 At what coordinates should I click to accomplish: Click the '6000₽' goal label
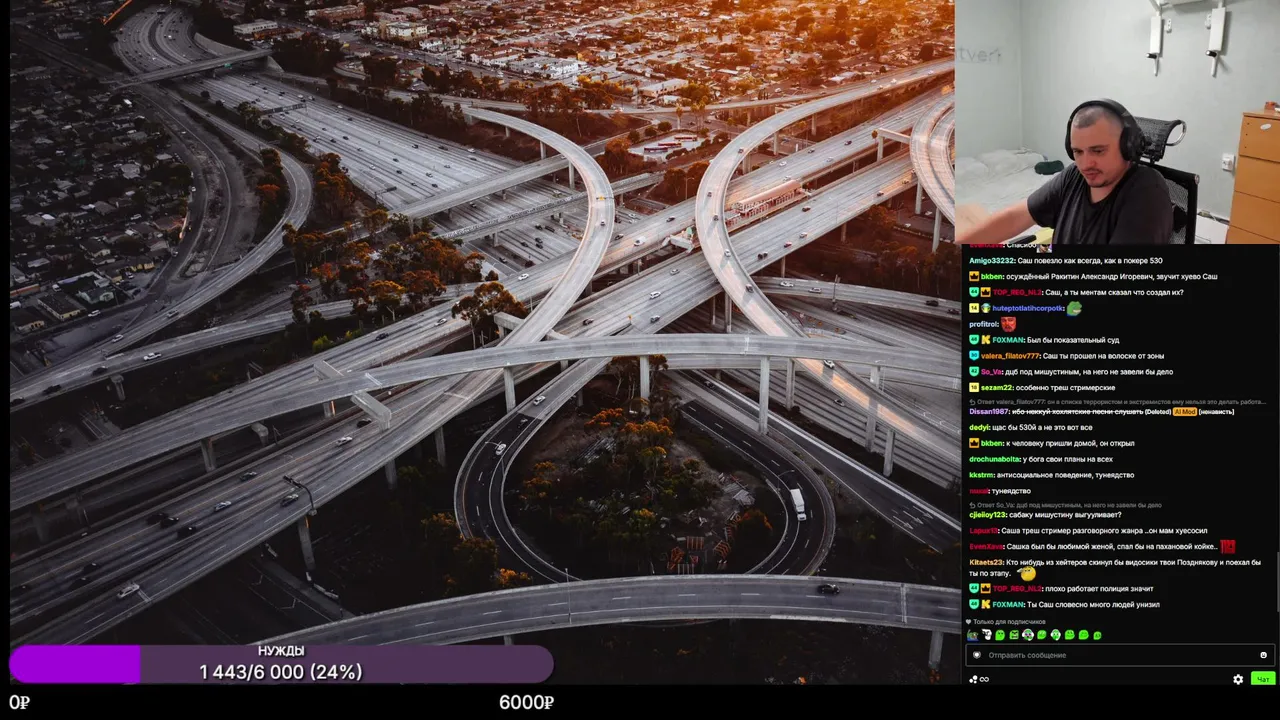526,702
